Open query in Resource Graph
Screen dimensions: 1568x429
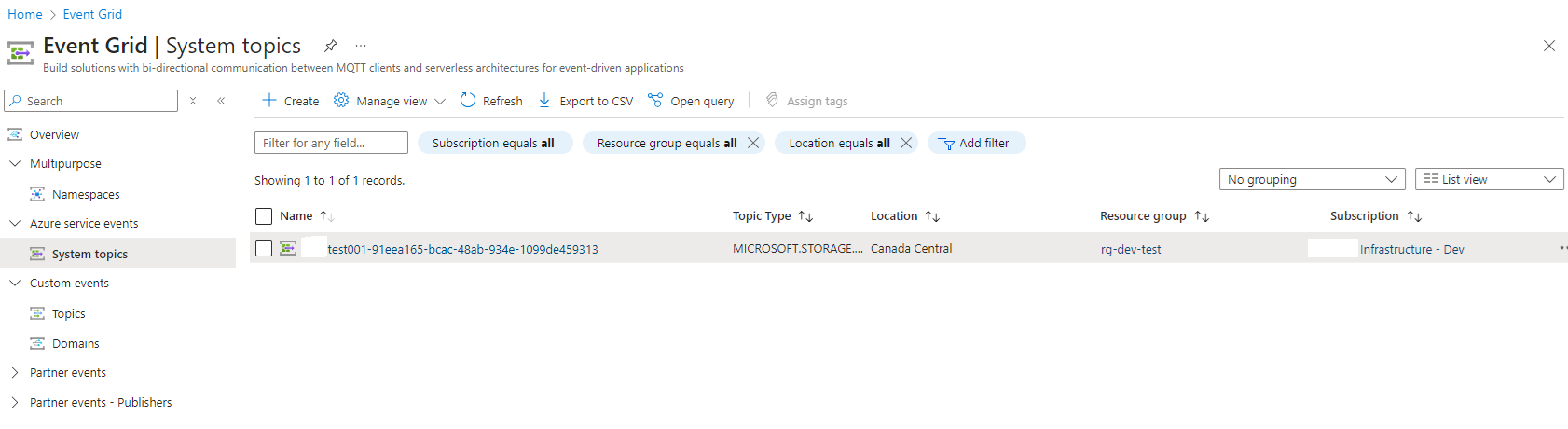tap(691, 101)
